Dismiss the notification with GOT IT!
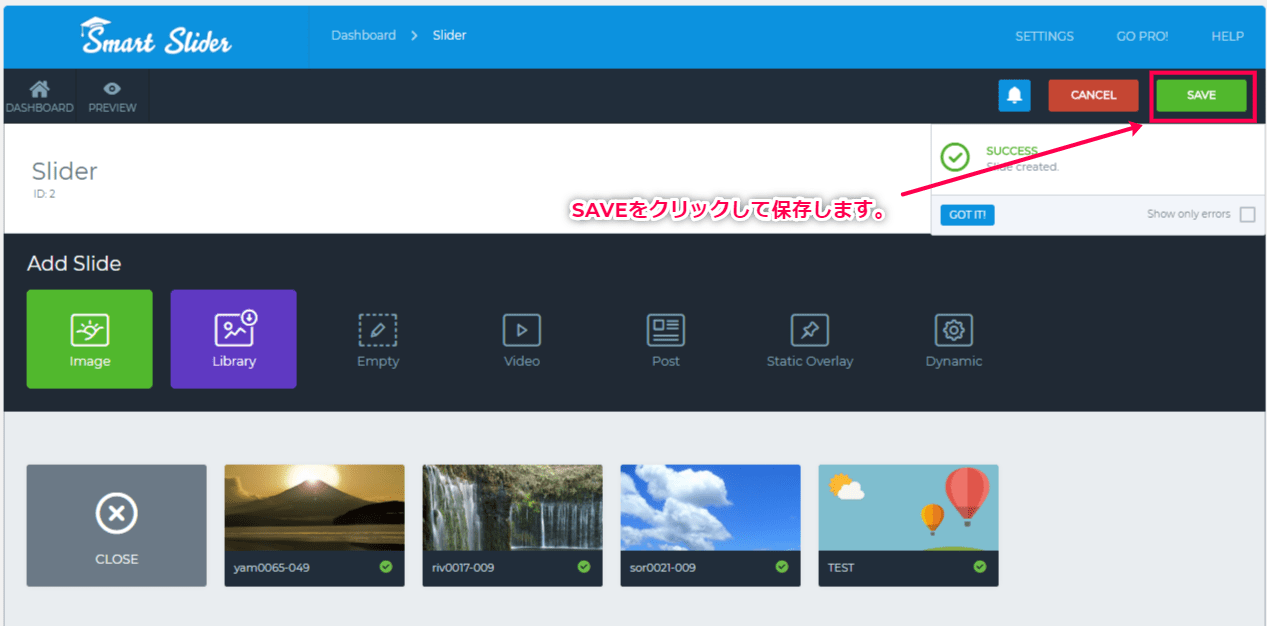This screenshot has width=1267, height=626. 967,215
